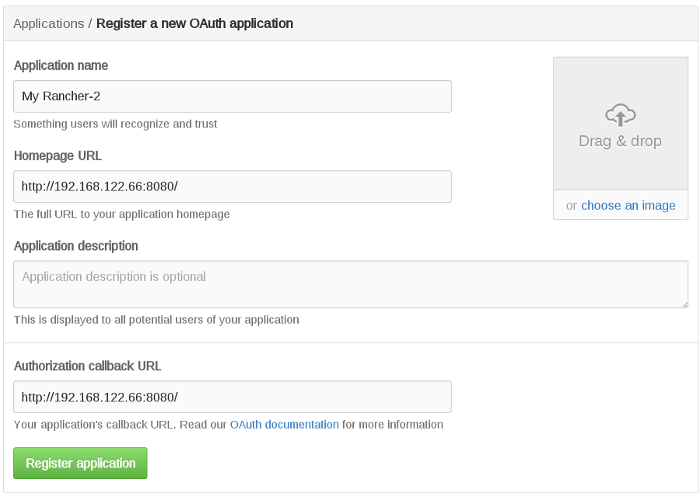Click the hint about display to all potential users
Image resolution: width=700 pixels, height=497 pixels.
pyautogui.click(x=156, y=320)
